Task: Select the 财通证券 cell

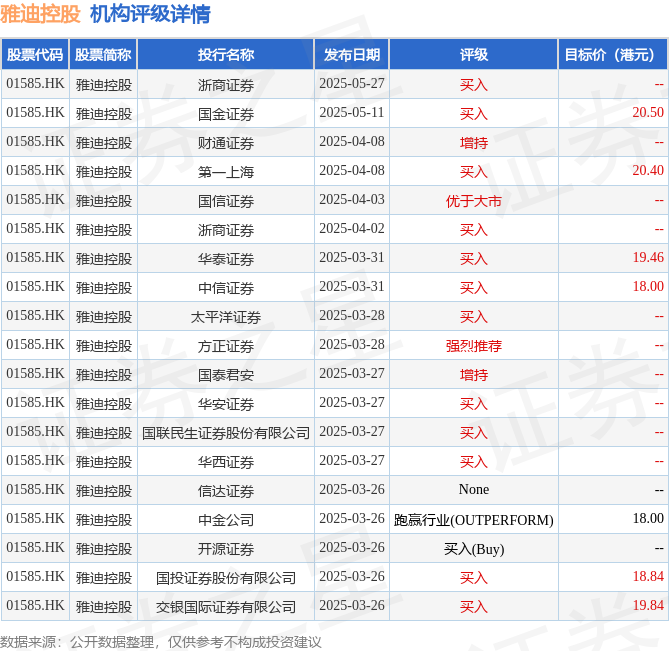Action: click(226, 143)
